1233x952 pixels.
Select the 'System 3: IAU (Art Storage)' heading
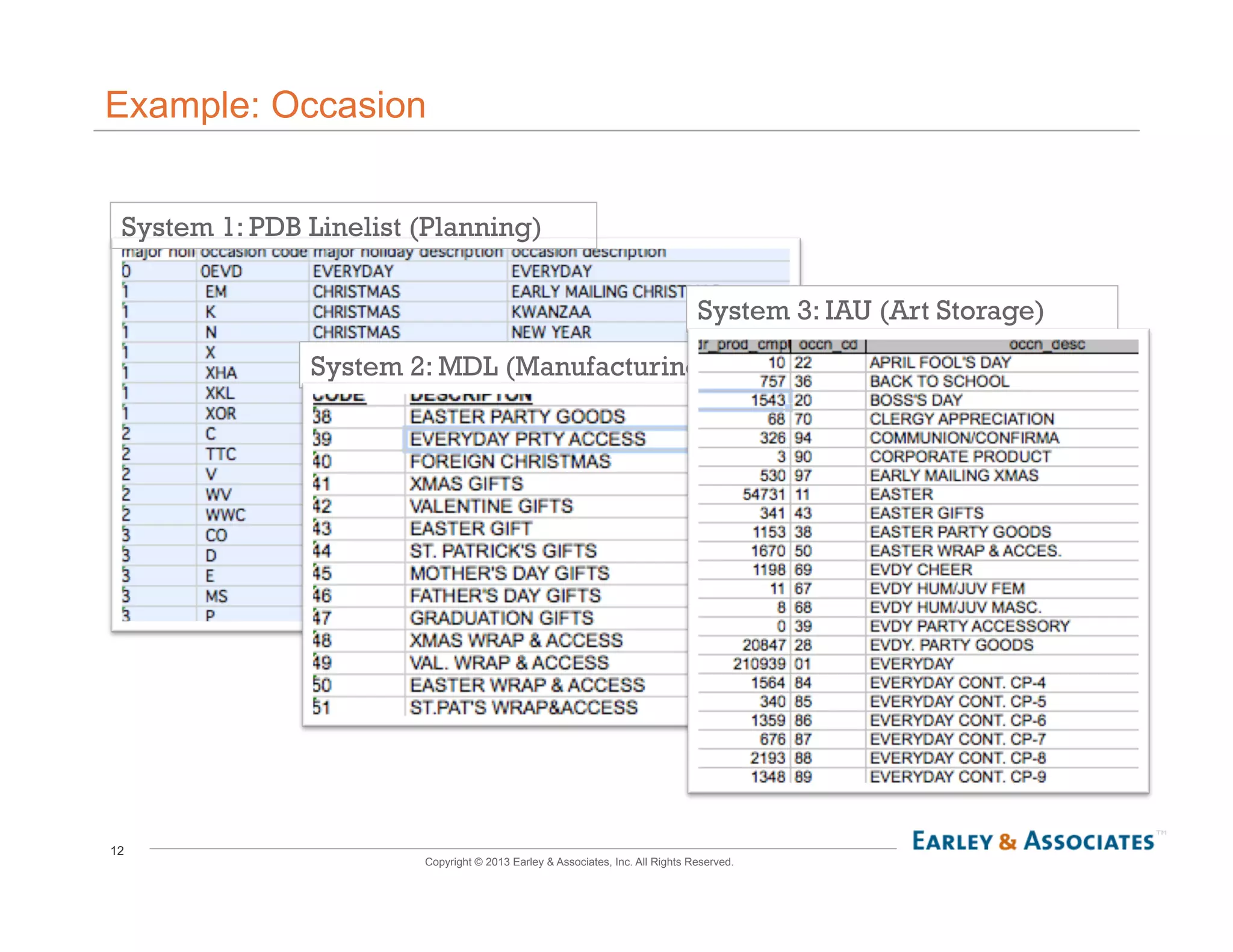[870, 311]
